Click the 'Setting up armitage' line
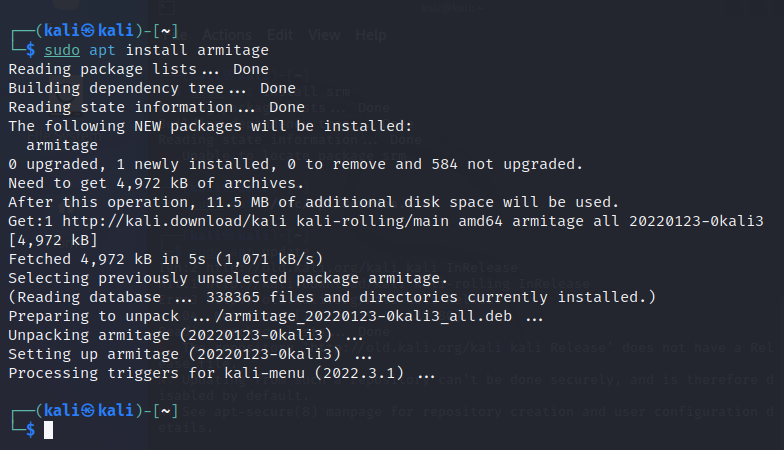The image size is (784, 450). [190, 354]
